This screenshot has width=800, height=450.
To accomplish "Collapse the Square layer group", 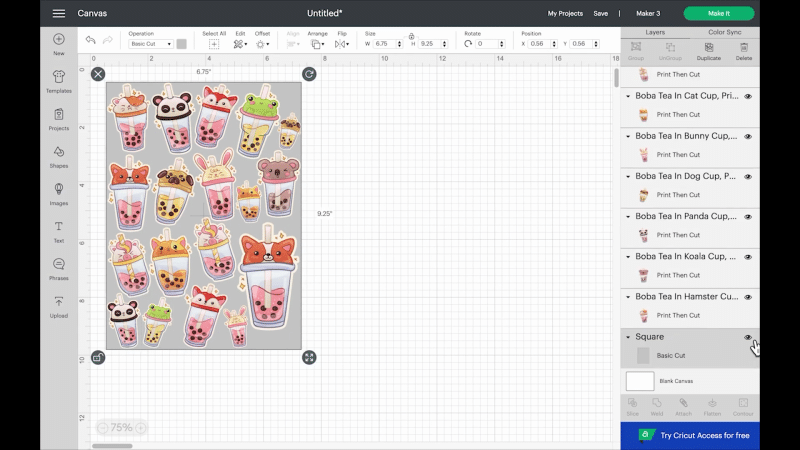I will (x=628, y=337).
